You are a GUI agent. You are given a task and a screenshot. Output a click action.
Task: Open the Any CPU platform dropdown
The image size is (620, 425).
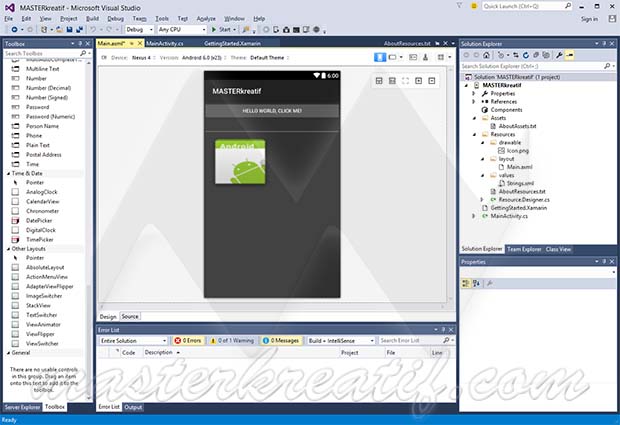tap(182, 30)
